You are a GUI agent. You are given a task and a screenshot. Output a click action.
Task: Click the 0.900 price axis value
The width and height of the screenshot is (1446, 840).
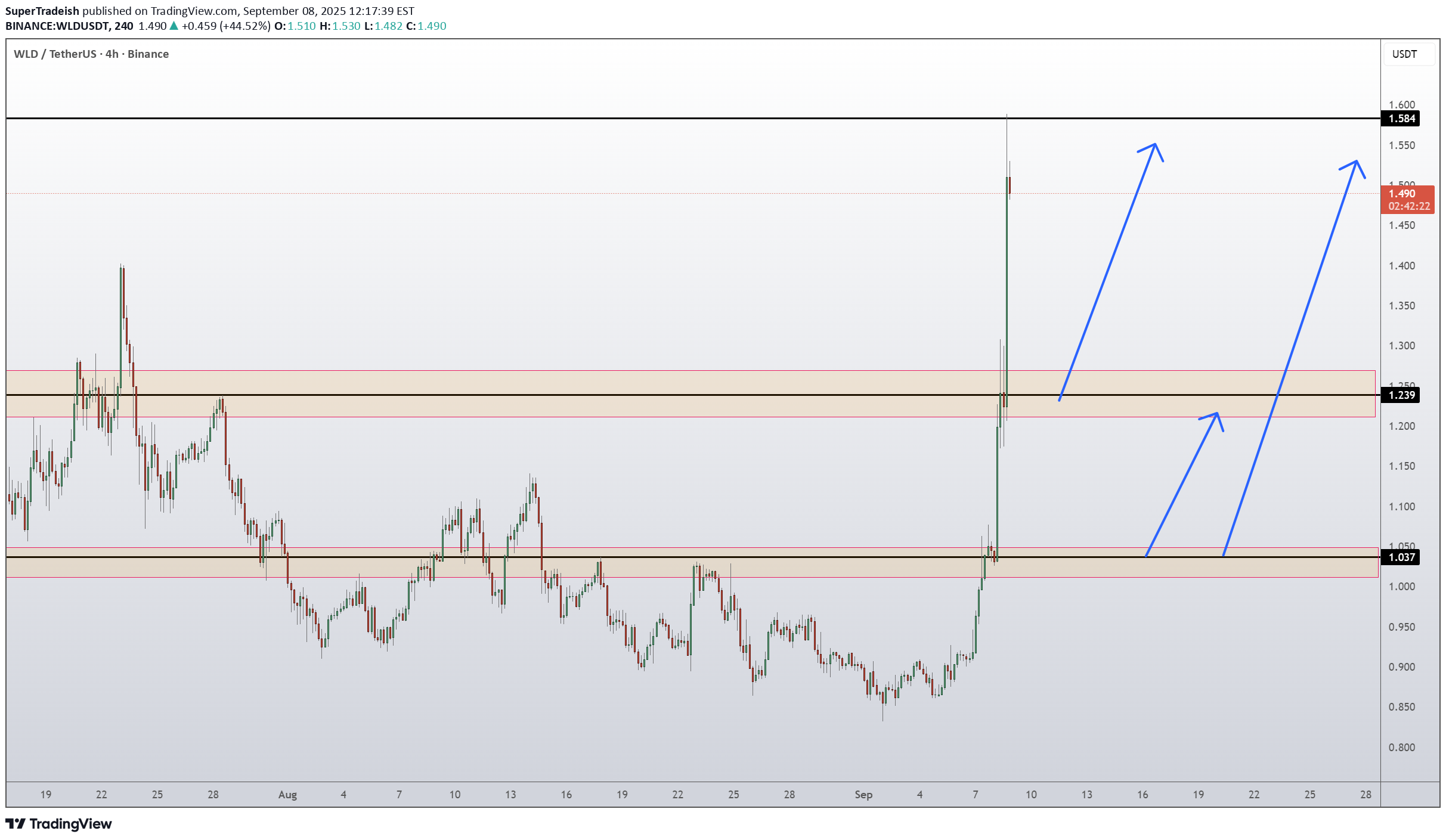(x=1402, y=667)
